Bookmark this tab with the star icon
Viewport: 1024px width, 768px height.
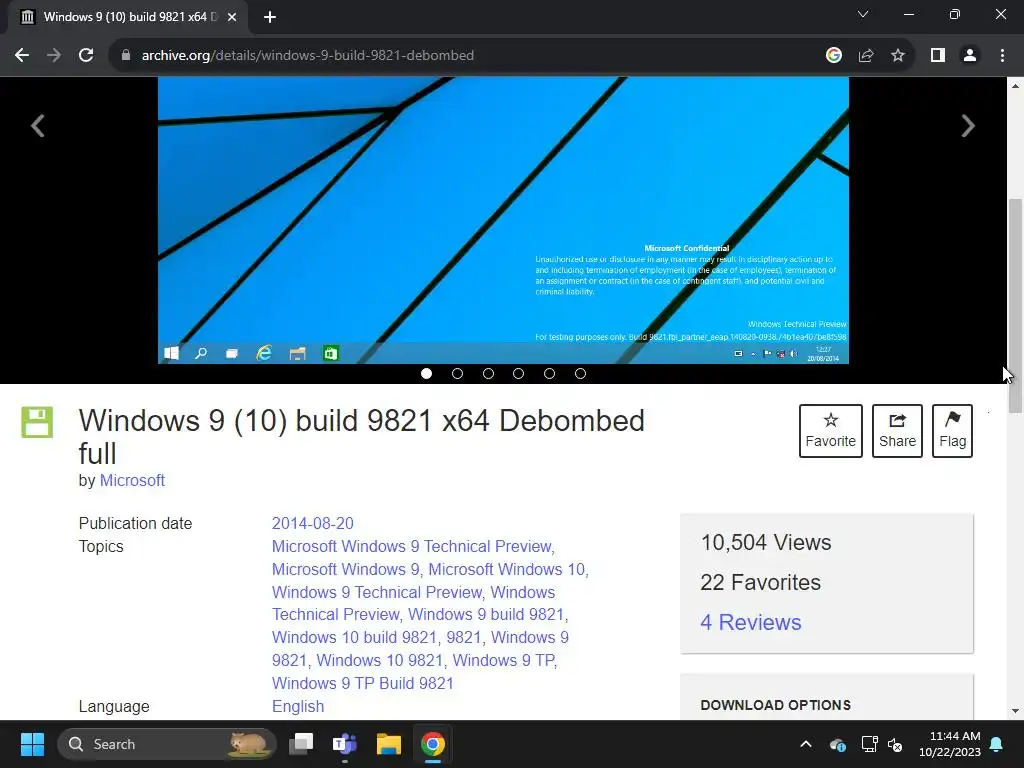[898, 56]
